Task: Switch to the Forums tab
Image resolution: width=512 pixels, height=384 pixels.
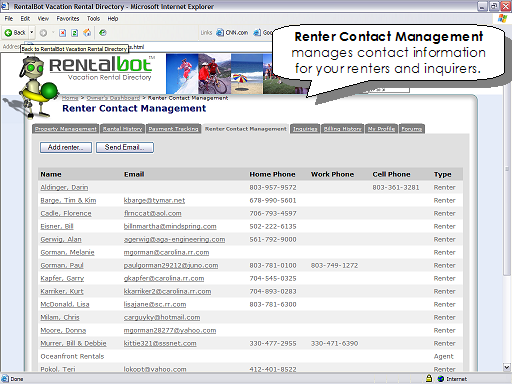Action: pos(412,129)
